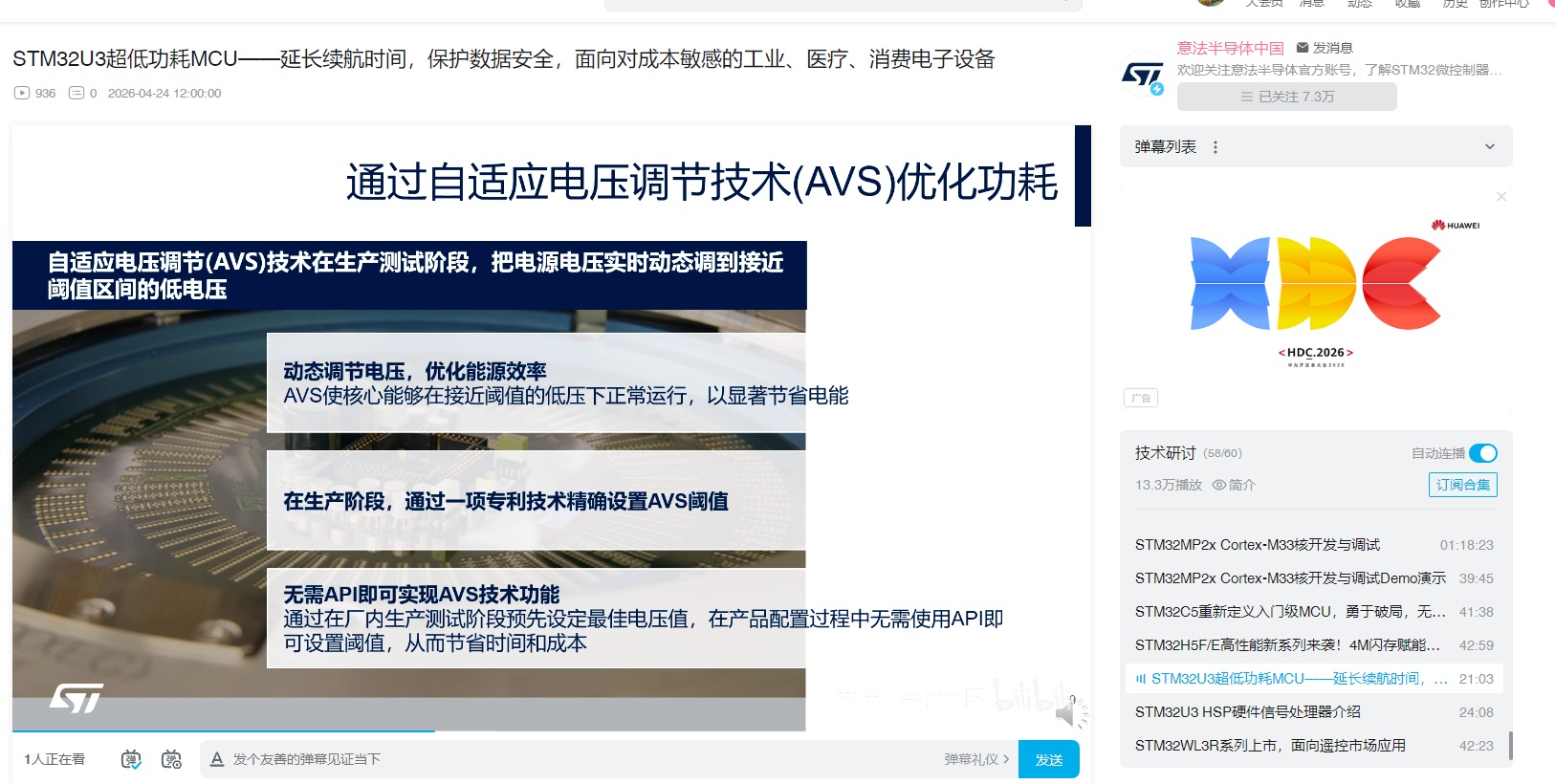Click the playlist scrollbar in 技术研讨
Screen dimensions: 1555x784
pos(1510,746)
